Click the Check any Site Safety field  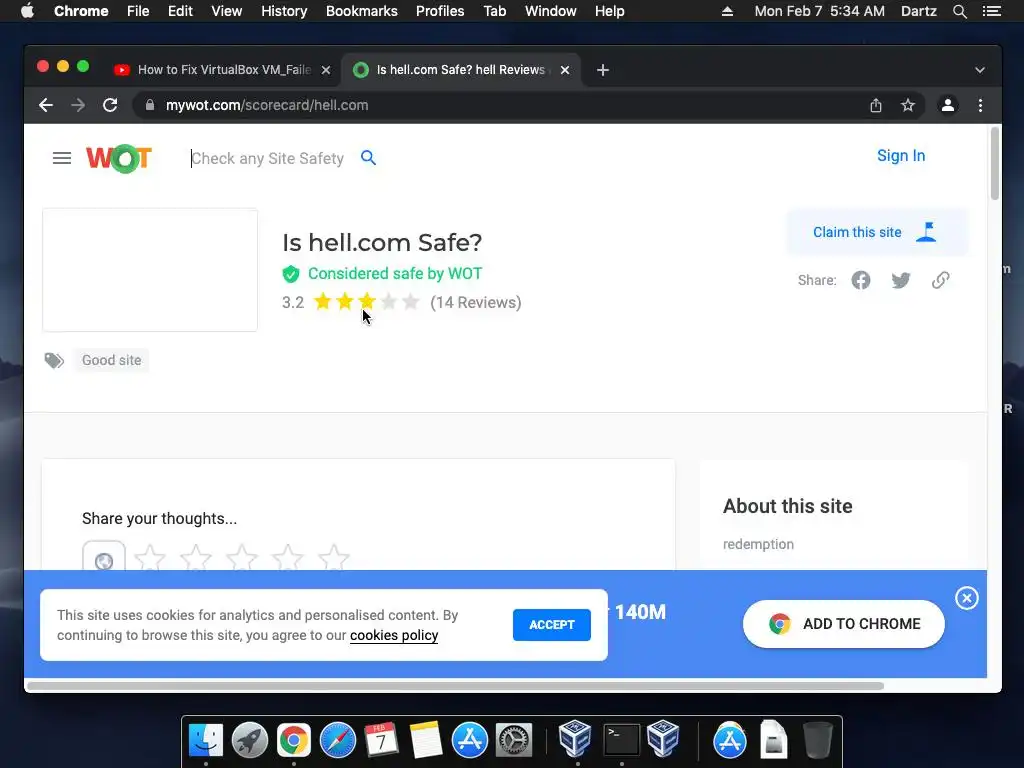tap(268, 158)
